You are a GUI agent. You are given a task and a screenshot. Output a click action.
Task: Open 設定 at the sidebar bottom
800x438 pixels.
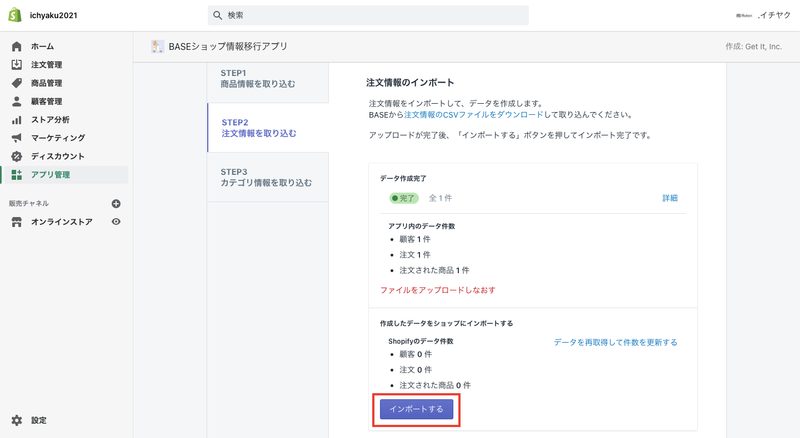coord(39,420)
